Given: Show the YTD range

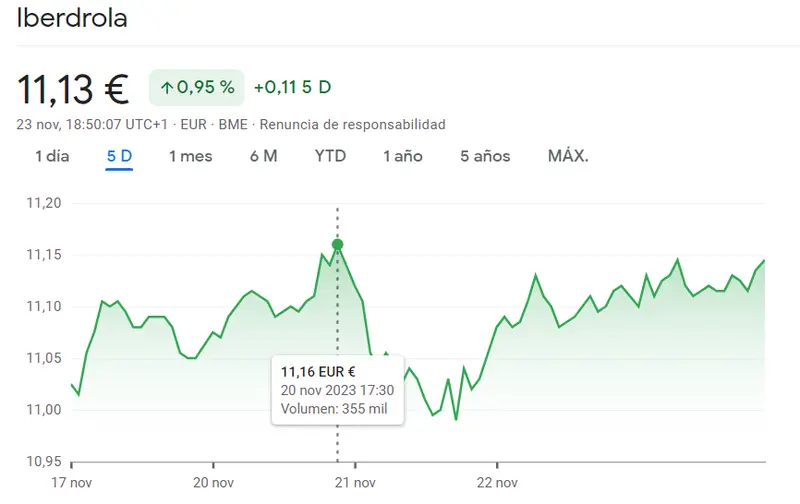Looking at the screenshot, I should point(330,156).
